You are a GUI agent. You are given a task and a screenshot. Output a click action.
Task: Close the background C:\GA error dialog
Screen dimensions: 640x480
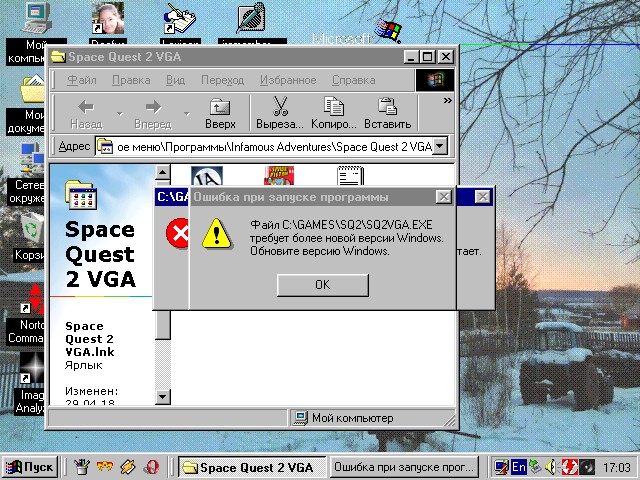tap(482, 197)
